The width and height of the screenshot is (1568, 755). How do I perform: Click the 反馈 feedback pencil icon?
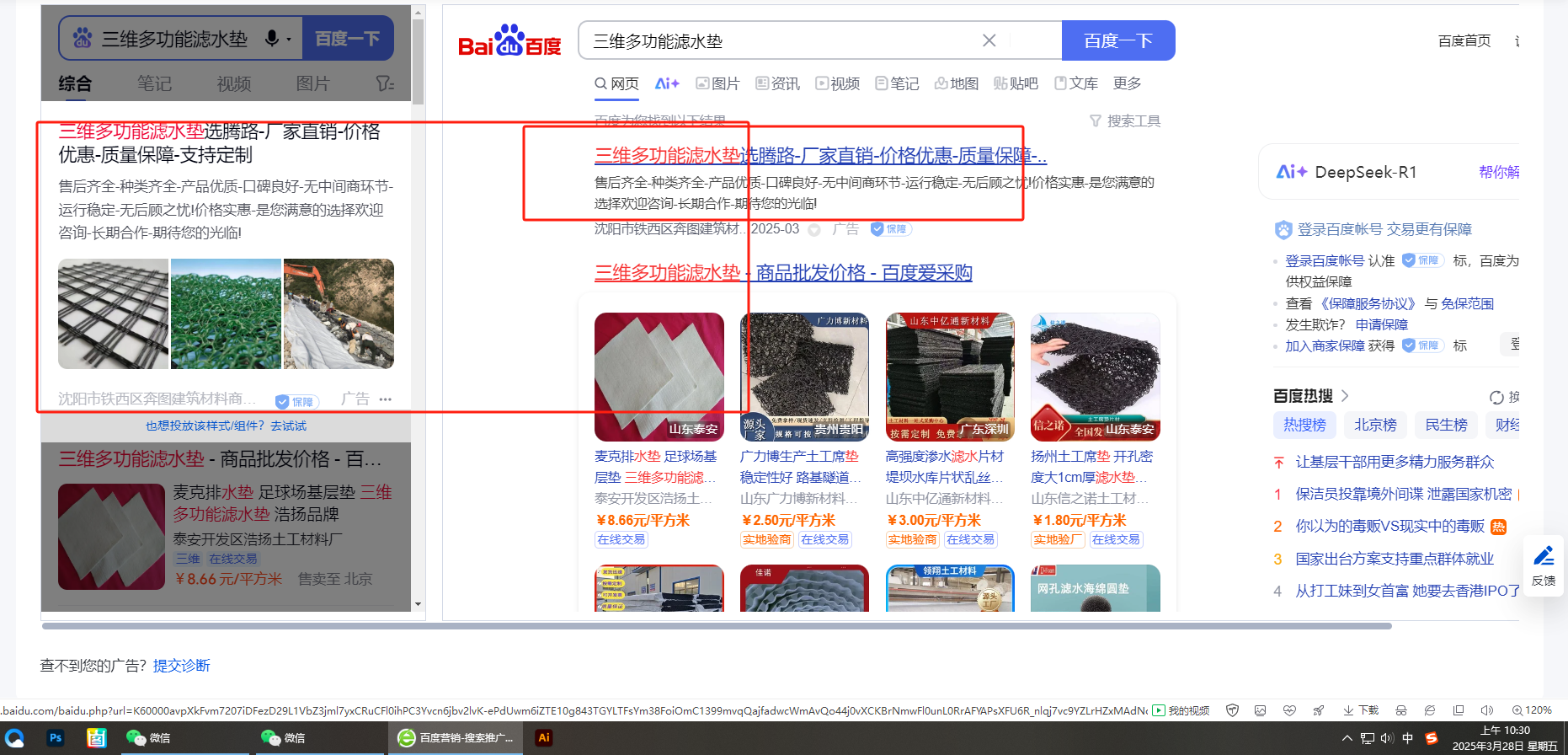[1544, 557]
